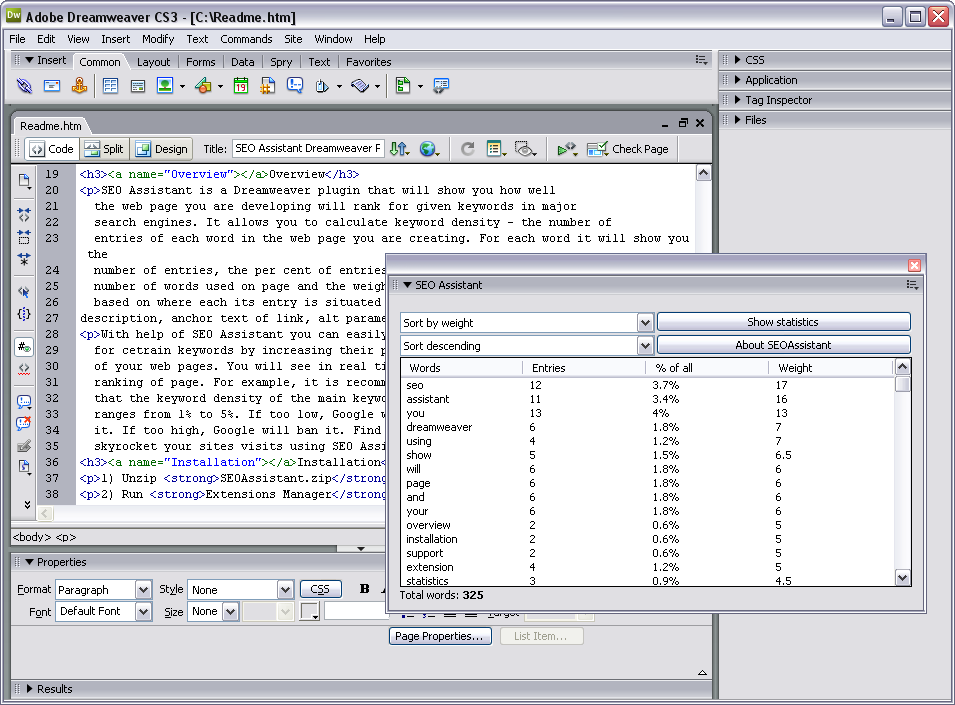Click the Page Properties button
The height and width of the screenshot is (705, 955).
click(440, 636)
